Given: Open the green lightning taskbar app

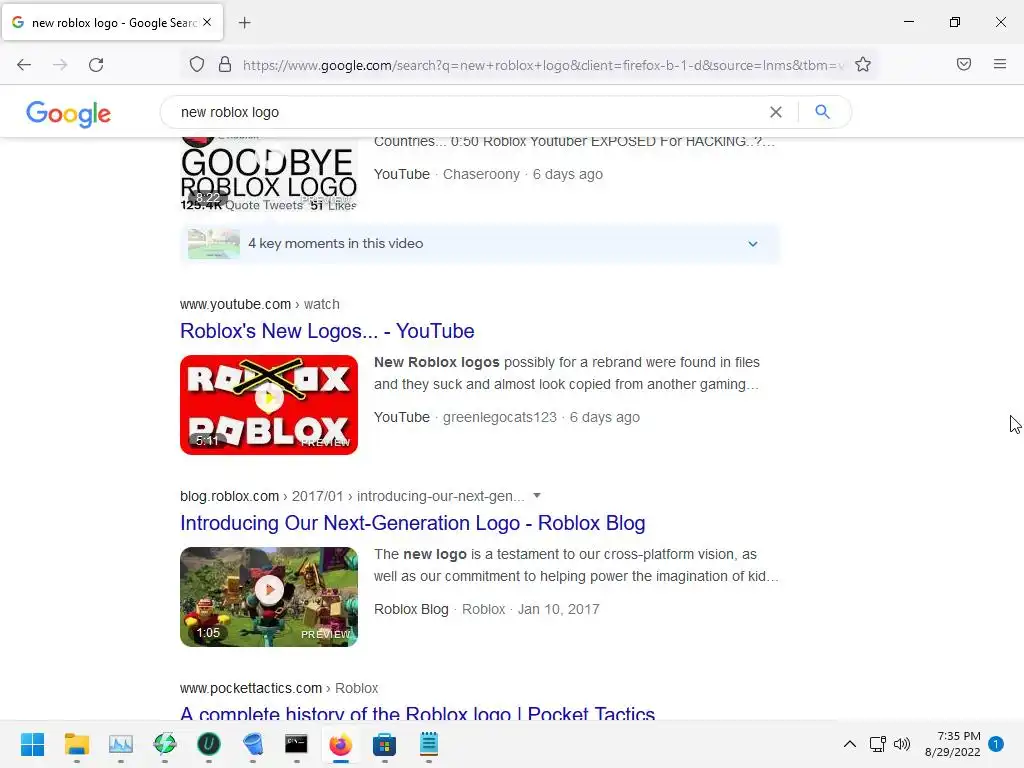Looking at the screenshot, I should [165, 744].
